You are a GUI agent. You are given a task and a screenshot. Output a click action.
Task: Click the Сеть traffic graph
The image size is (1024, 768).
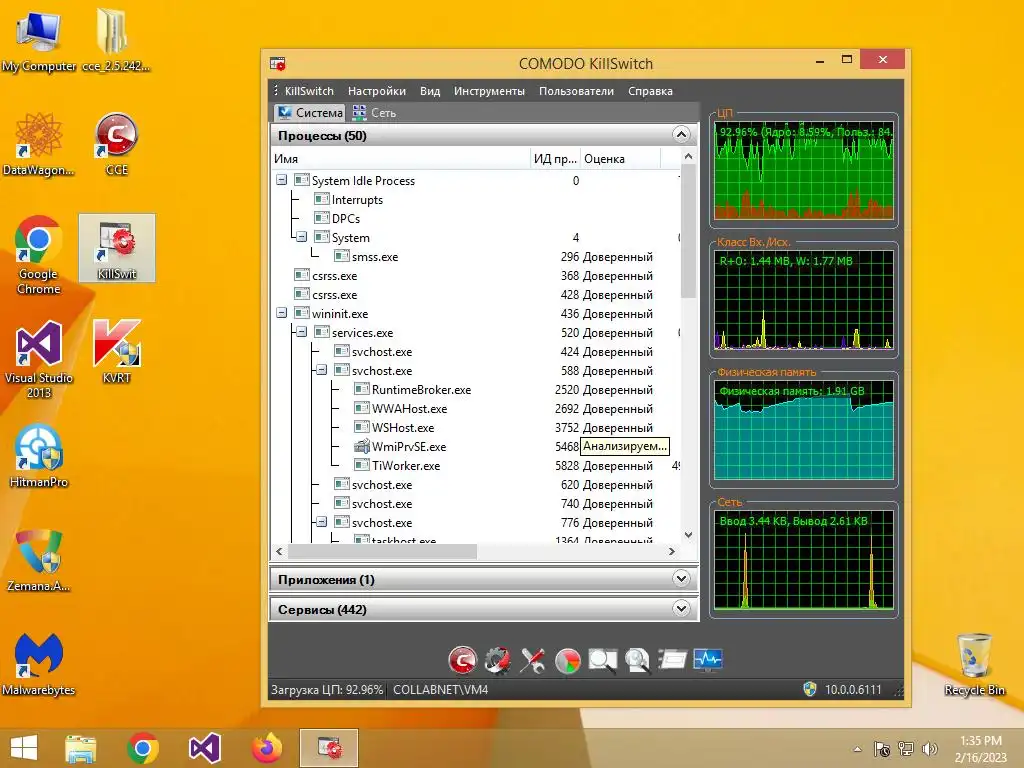[803, 560]
